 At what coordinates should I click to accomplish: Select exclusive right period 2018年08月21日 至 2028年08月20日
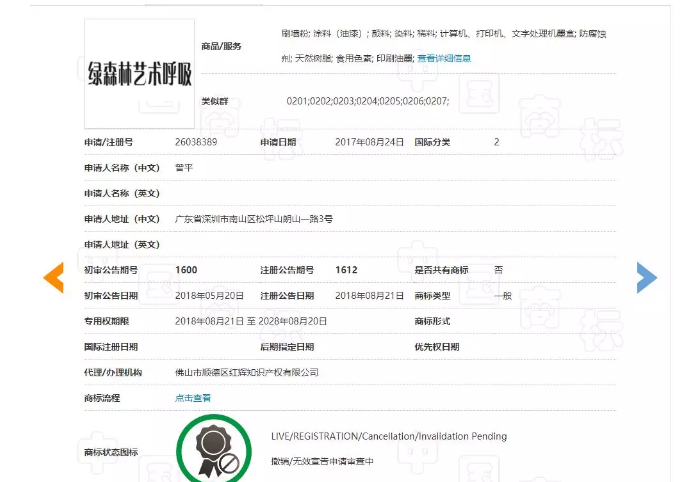click(x=251, y=321)
